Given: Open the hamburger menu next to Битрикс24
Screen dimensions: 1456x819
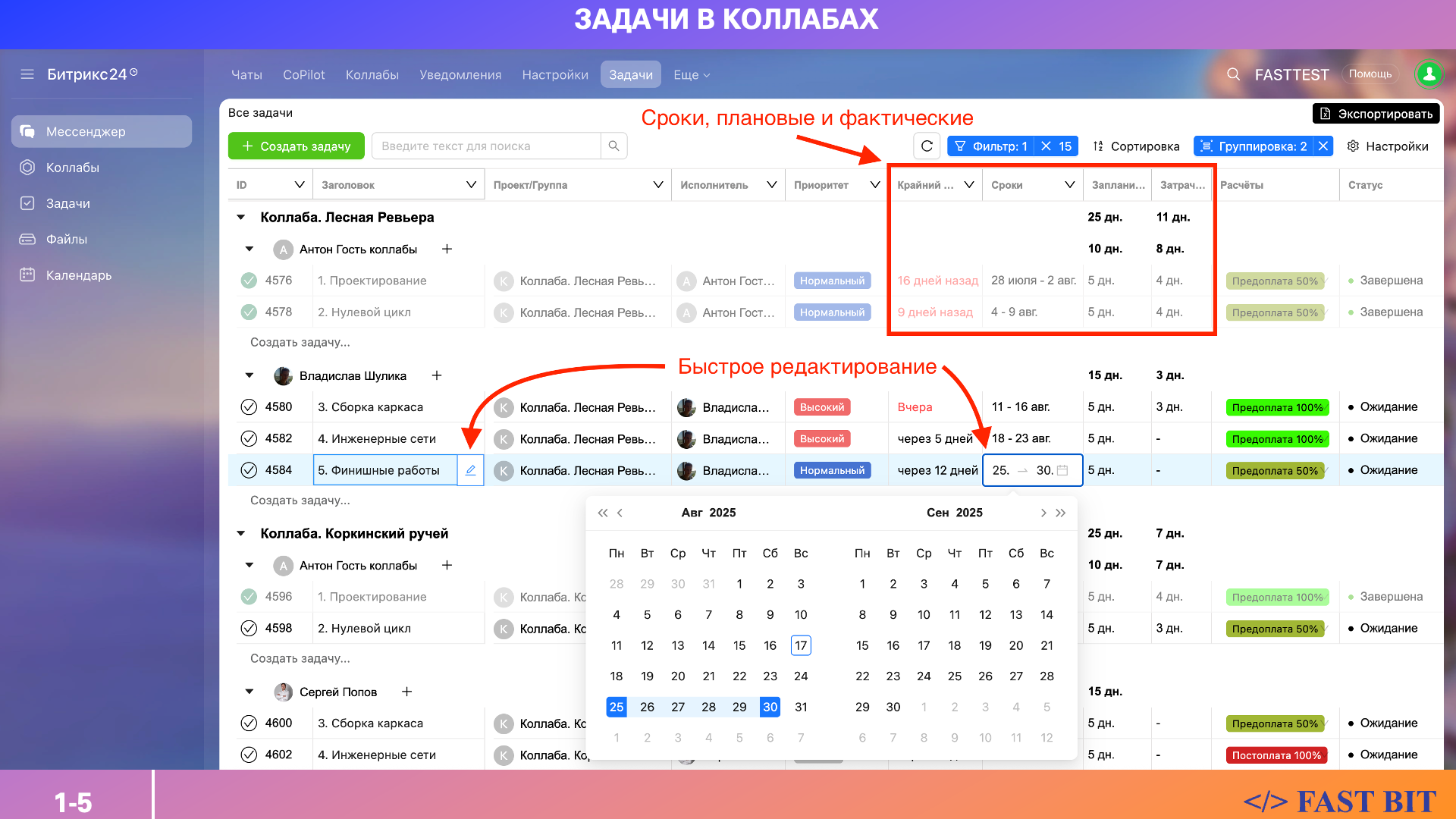Looking at the screenshot, I should (27, 74).
